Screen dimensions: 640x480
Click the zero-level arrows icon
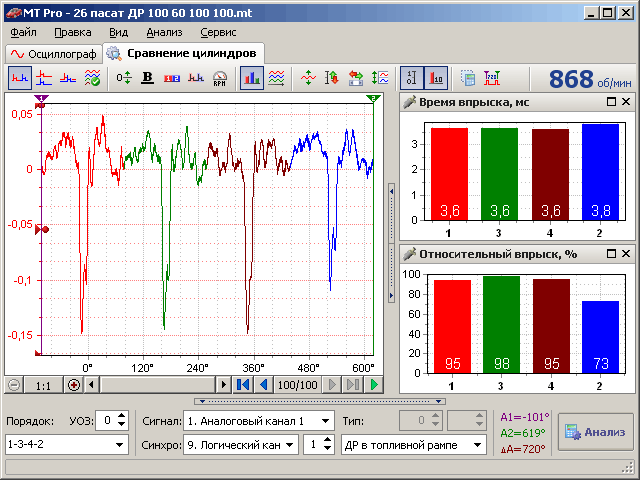[x=123, y=78]
